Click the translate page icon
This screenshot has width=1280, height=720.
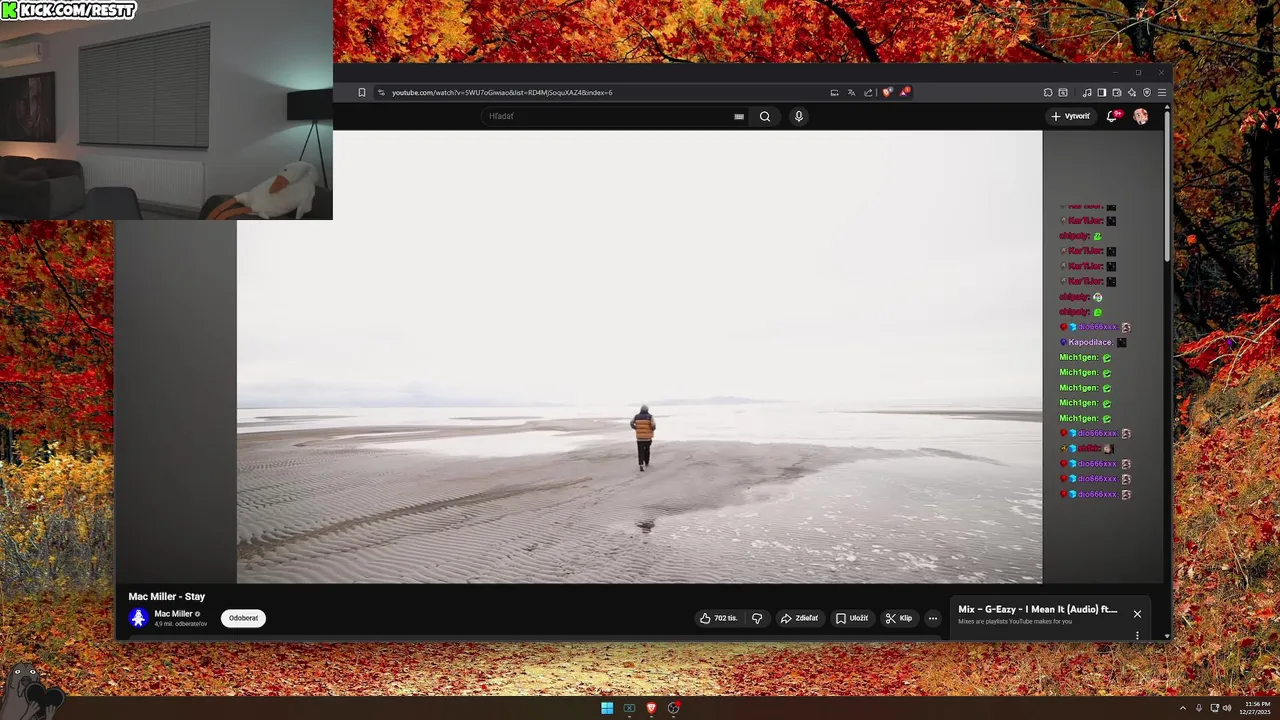click(x=851, y=92)
